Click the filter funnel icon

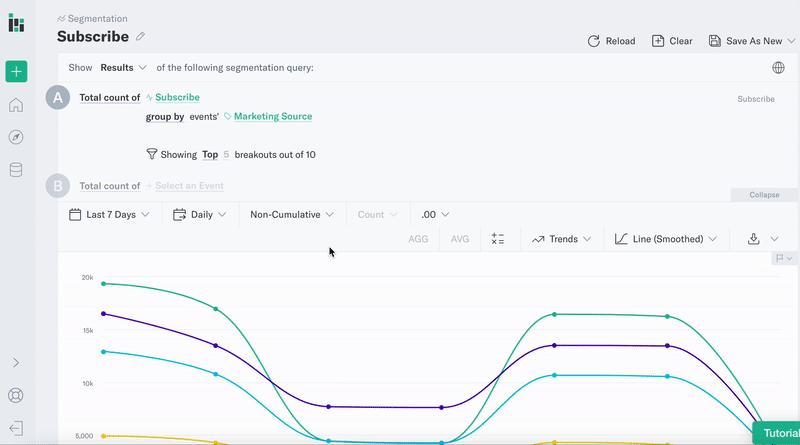point(152,154)
